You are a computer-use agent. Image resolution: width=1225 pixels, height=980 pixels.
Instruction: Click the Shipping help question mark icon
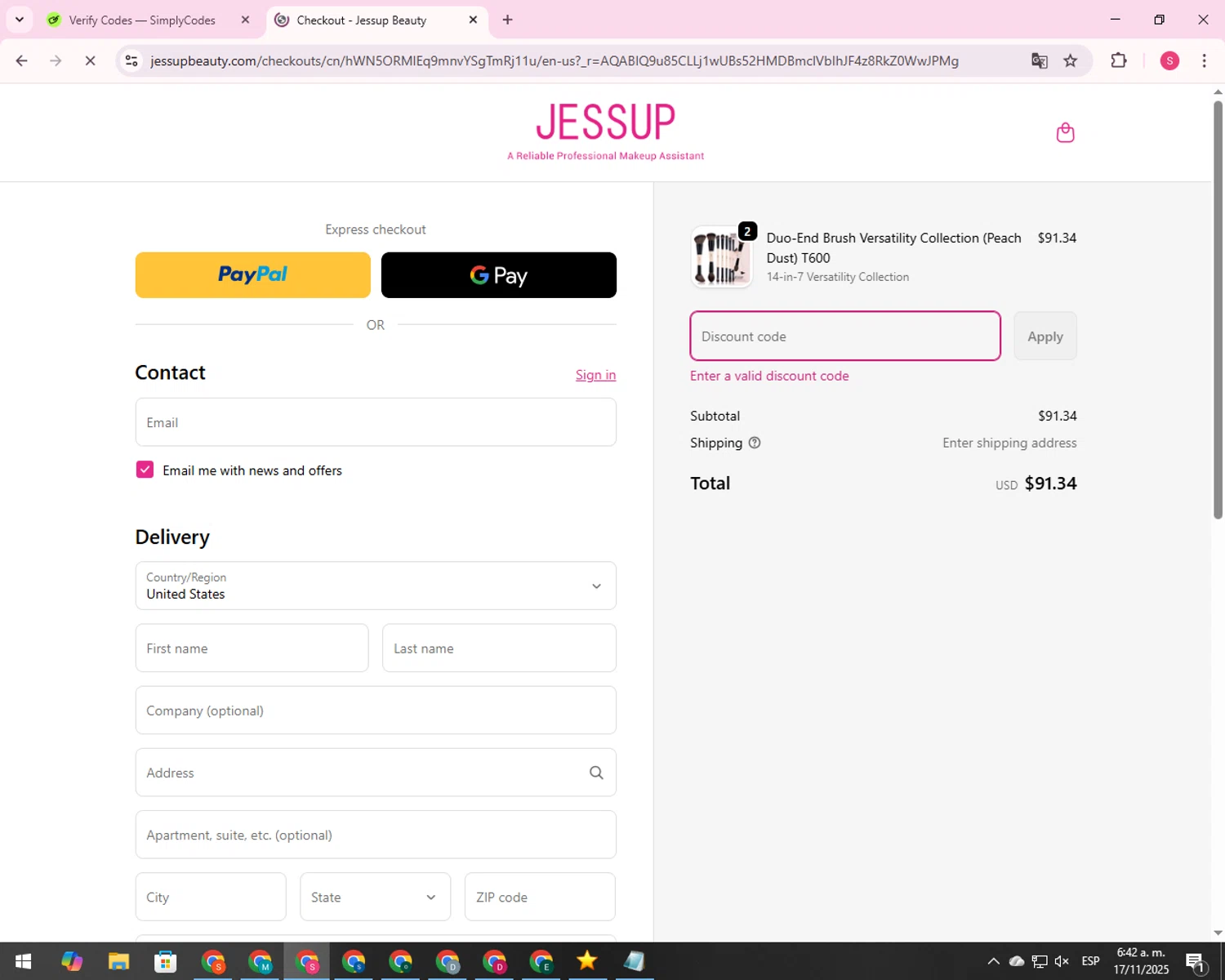[x=755, y=443]
